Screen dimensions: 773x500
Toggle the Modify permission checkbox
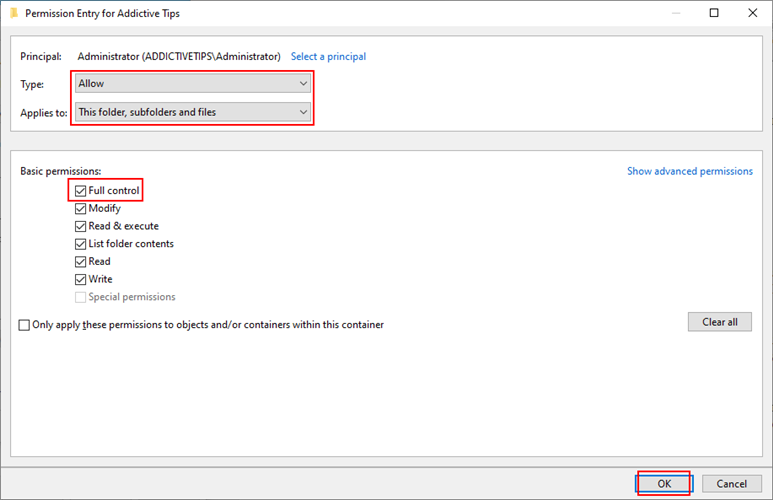pos(80,209)
